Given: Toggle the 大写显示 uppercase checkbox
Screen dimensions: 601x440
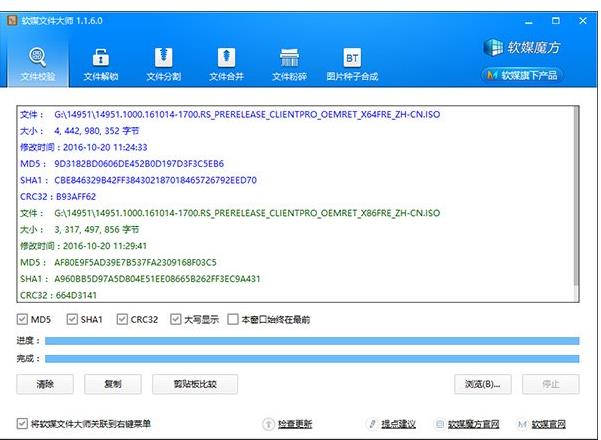Looking at the screenshot, I should coord(176,319).
